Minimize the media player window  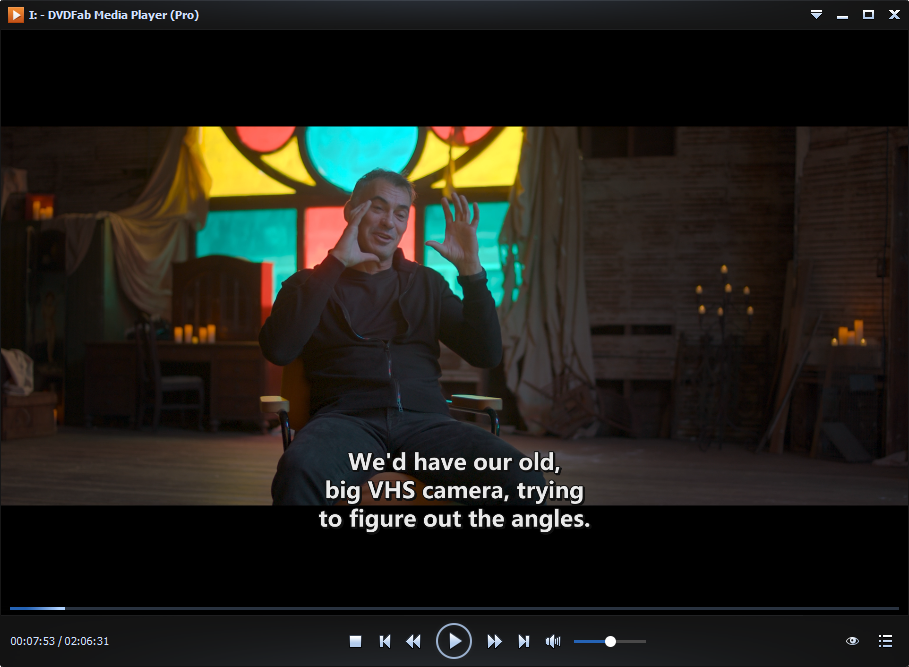842,14
